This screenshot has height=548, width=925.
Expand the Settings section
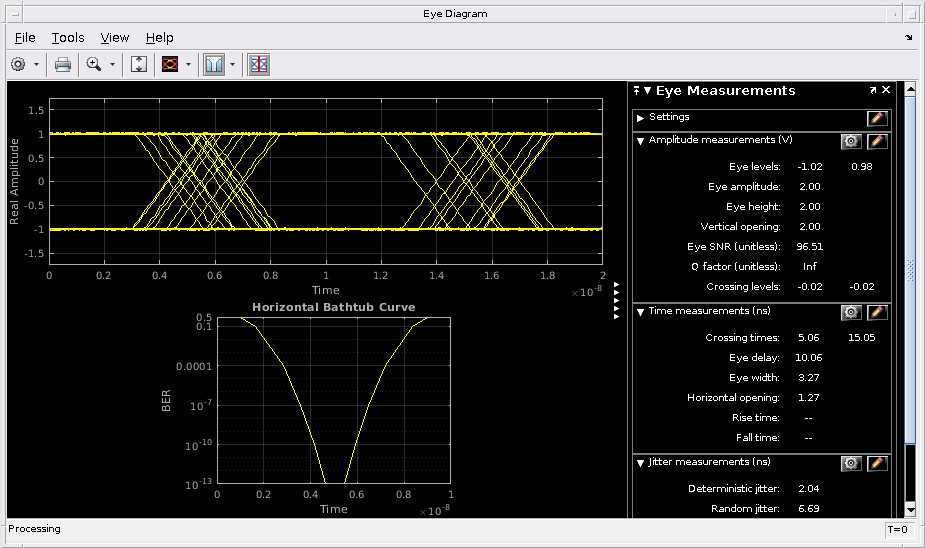640,118
